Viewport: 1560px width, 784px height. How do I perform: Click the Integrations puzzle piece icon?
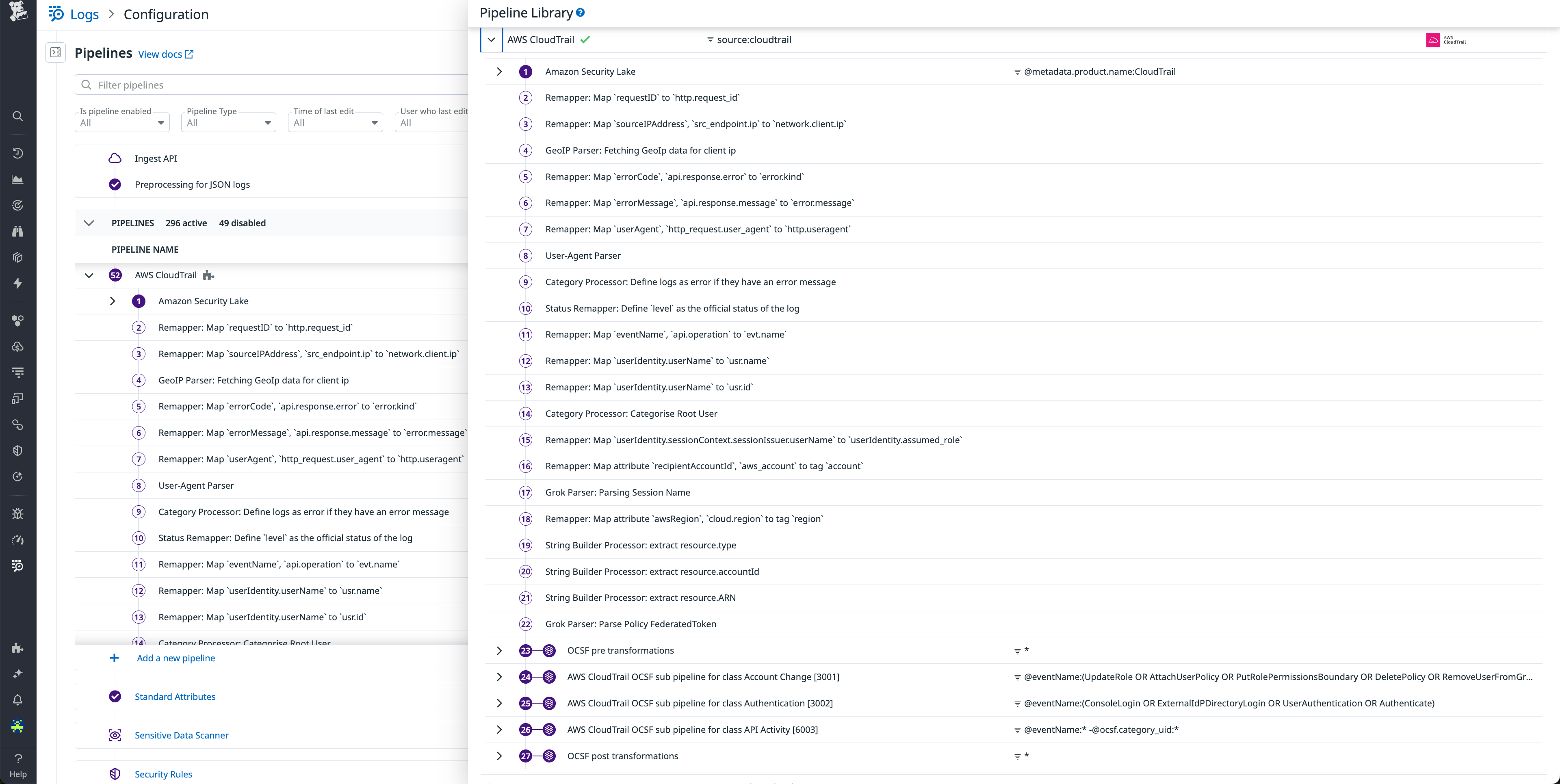click(17, 648)
